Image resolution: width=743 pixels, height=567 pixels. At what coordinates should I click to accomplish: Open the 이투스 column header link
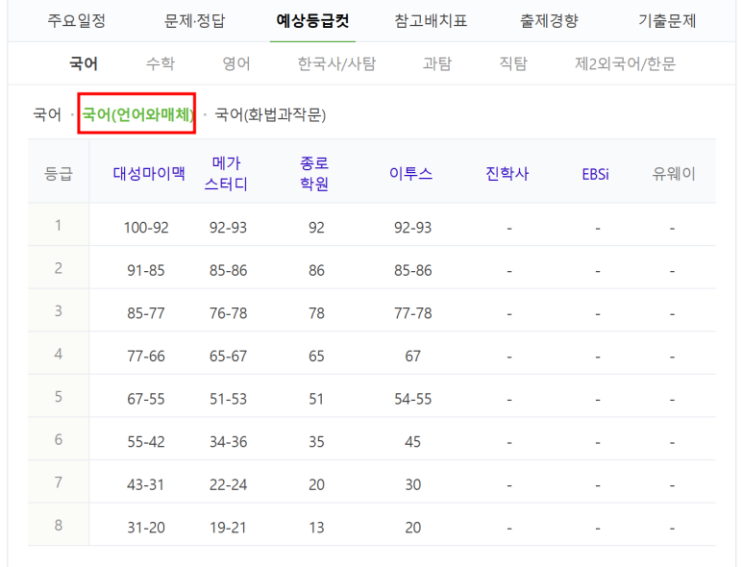tap(411, 173)
